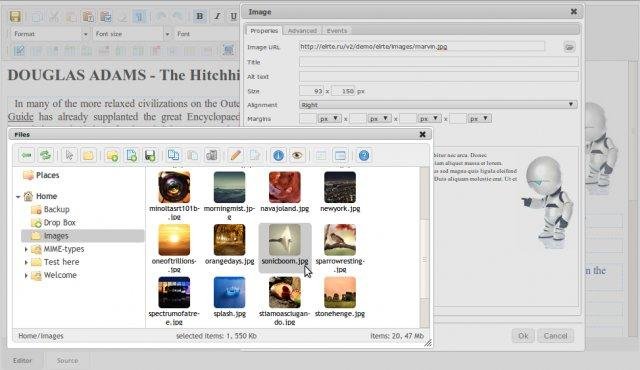
Task: Click the upload files save icon
Action: [150, 155]
